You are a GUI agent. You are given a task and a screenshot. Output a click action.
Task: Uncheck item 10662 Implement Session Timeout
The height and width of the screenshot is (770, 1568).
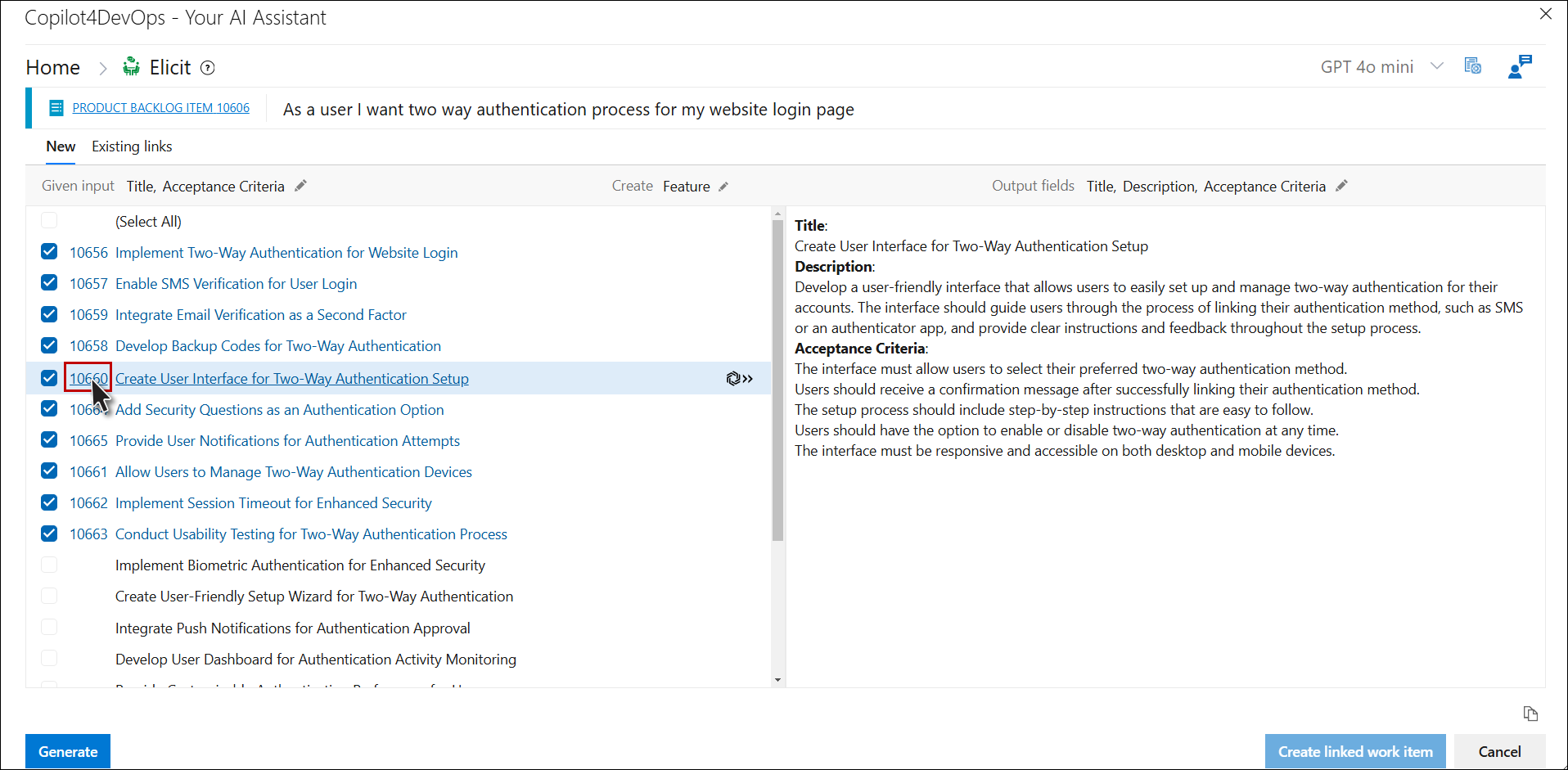[x=49, y=502]
